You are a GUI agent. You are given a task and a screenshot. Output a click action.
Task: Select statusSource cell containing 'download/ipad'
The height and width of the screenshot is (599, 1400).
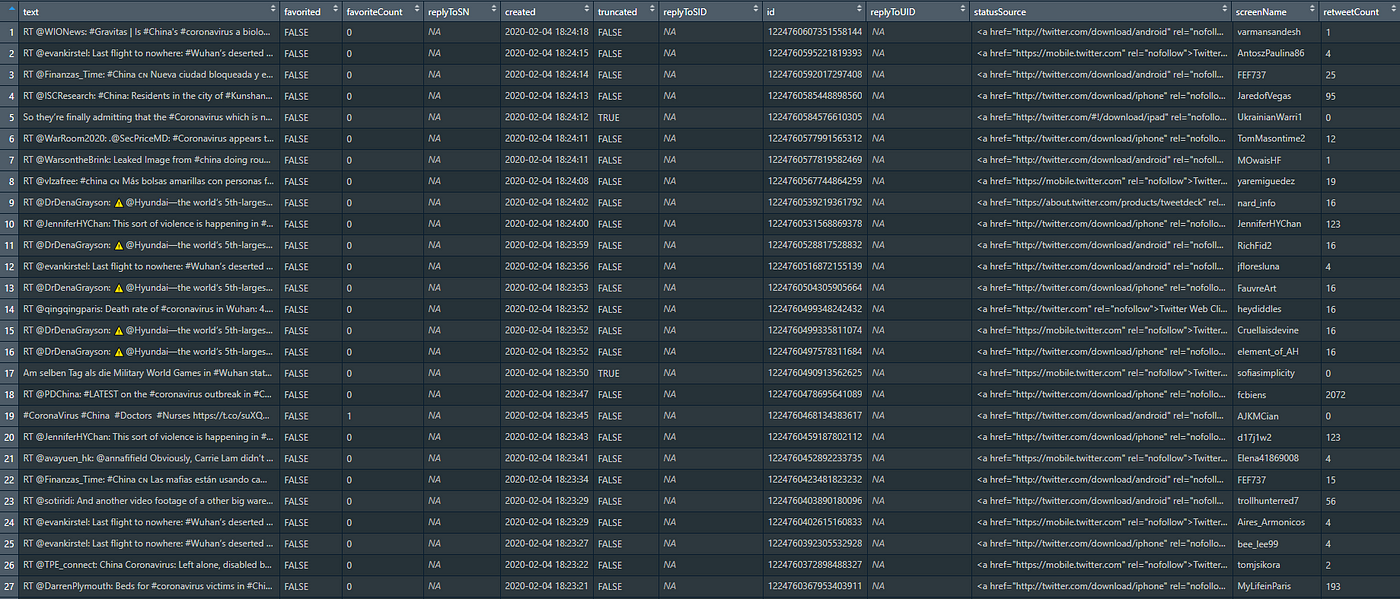click(x=1101, y=117)
